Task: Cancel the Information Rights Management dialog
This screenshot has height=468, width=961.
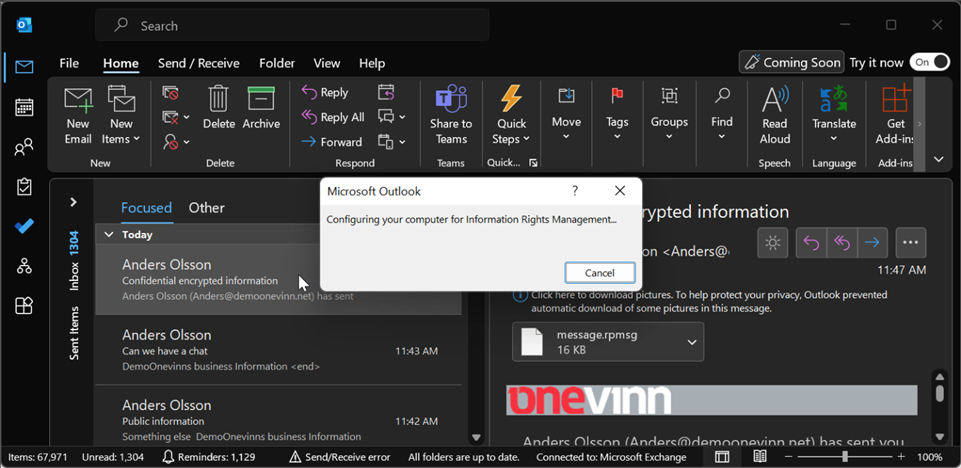Action: pyautogui.click(x=599, y=273)
